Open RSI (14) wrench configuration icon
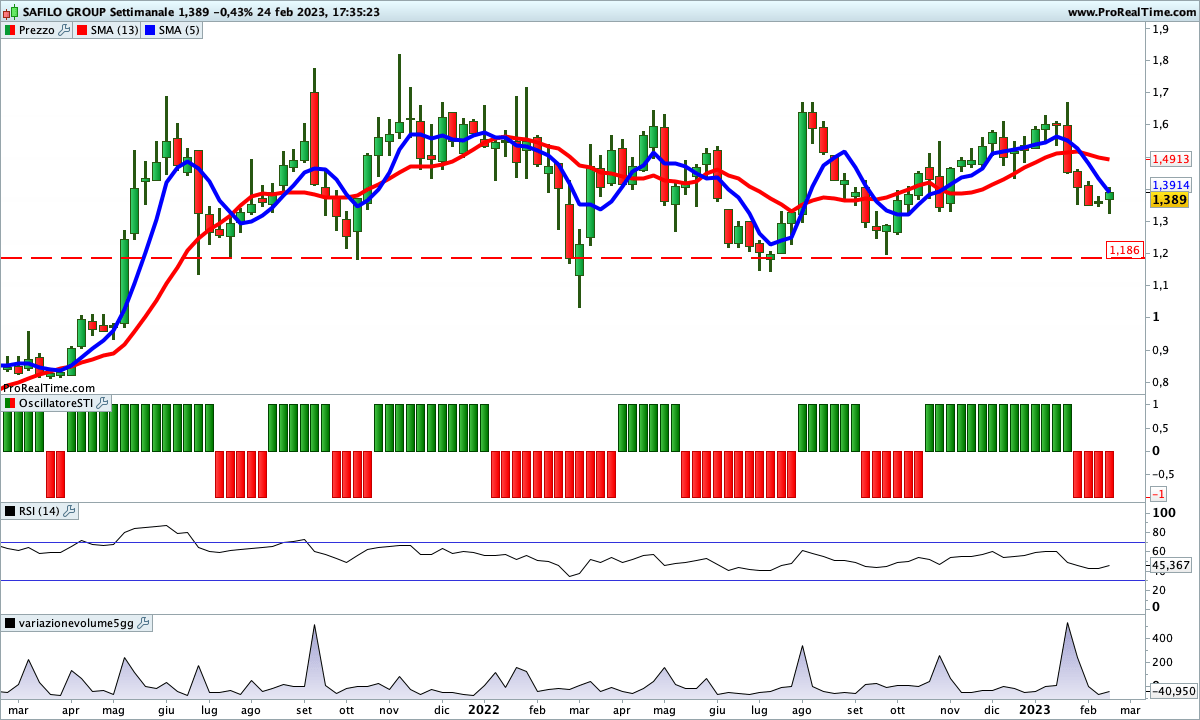 coord(69,511)
